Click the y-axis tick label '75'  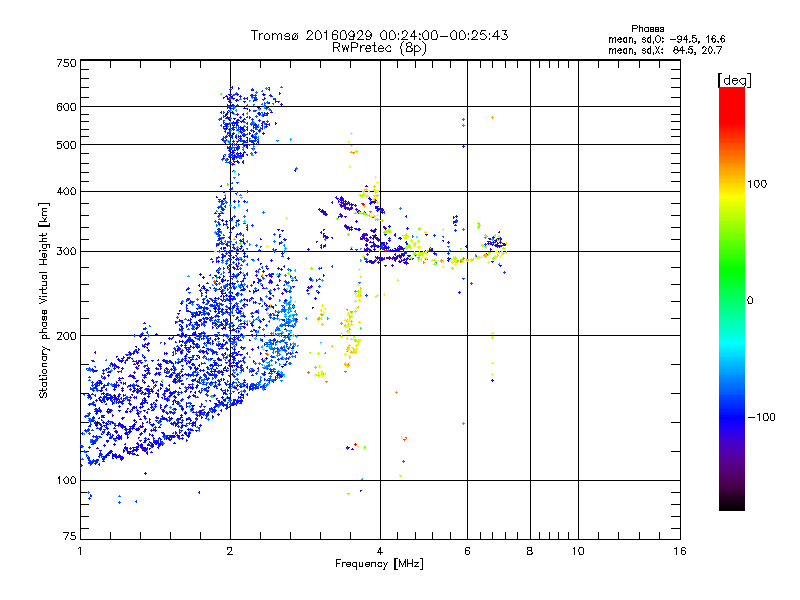pyautogui.click(x=70, y=536)
